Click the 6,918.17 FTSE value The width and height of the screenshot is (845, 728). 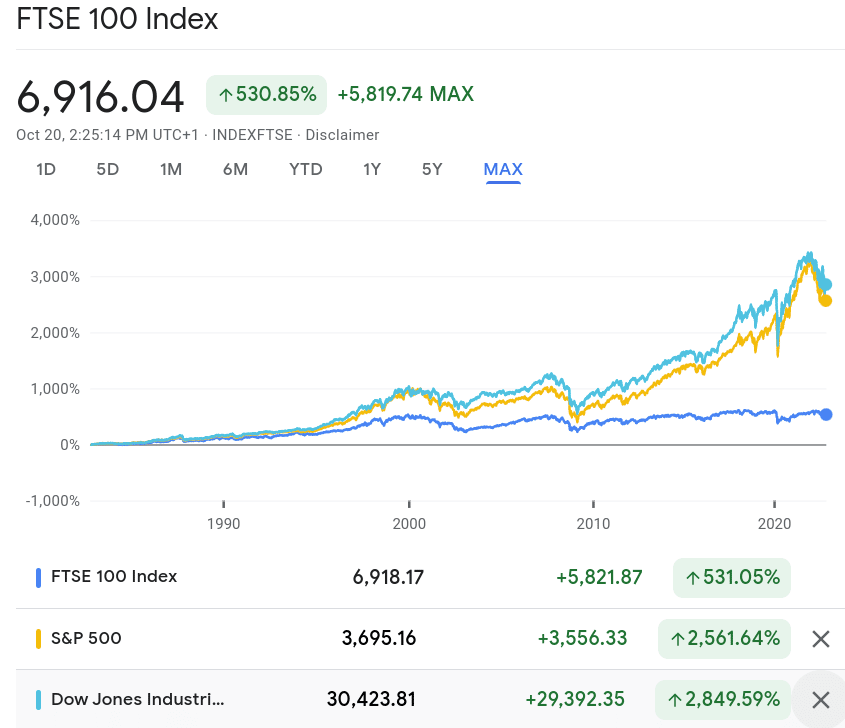point(388,577)
